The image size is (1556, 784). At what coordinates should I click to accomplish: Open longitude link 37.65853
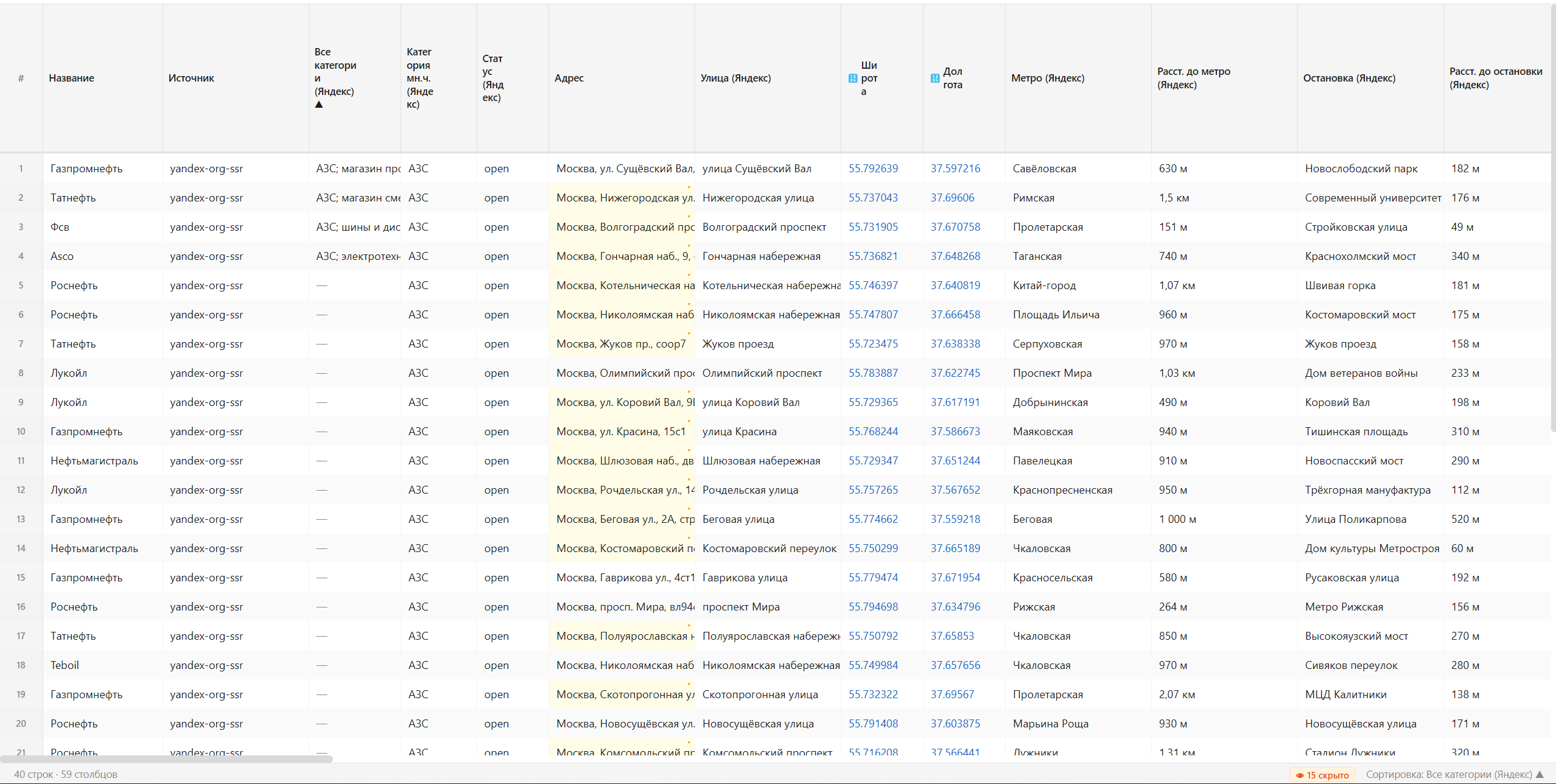(x=952, y=636)
